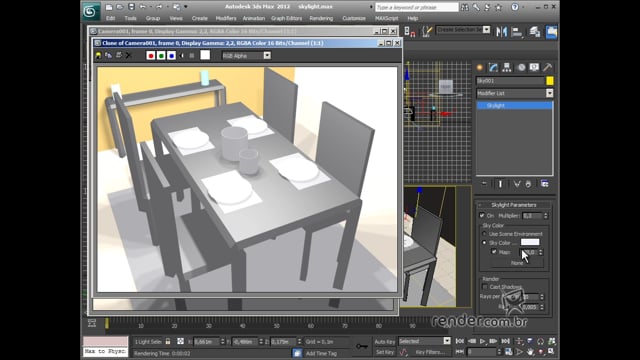This screenshot has height=360, width=640.
Task: Click the yellow object color swatch
Action: [x=550, y=81]
